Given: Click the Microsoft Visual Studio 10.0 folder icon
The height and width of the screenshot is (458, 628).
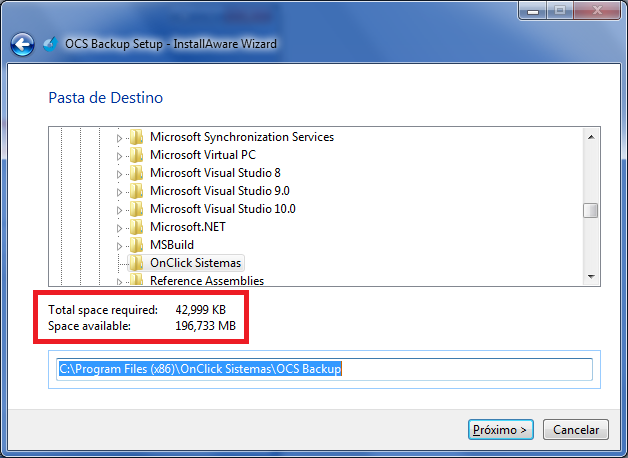Looking at the screenshot, I should pyautogui.click(x=136, y=209).
